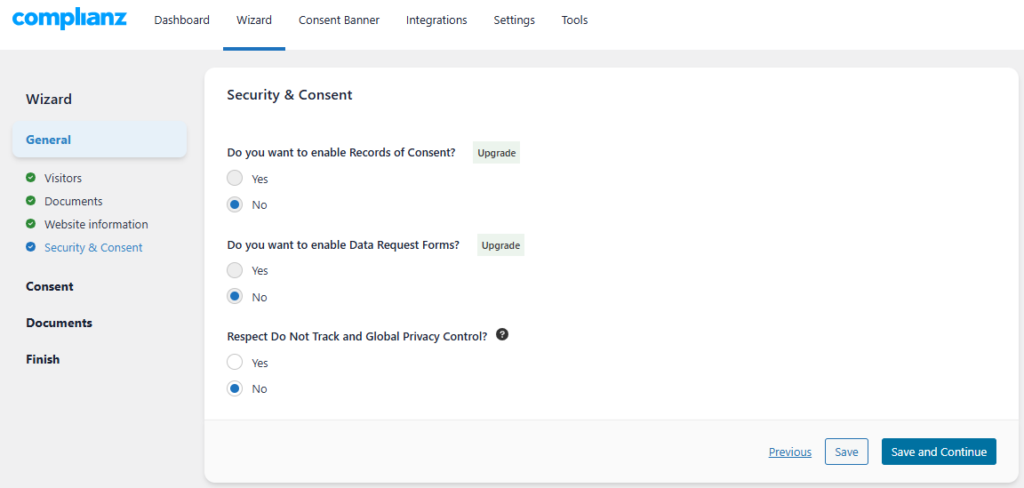Screen dimensions: 1024x488
Task: Select No for Records of Consent
Action: pyautogui.click(x=234, y=204)
